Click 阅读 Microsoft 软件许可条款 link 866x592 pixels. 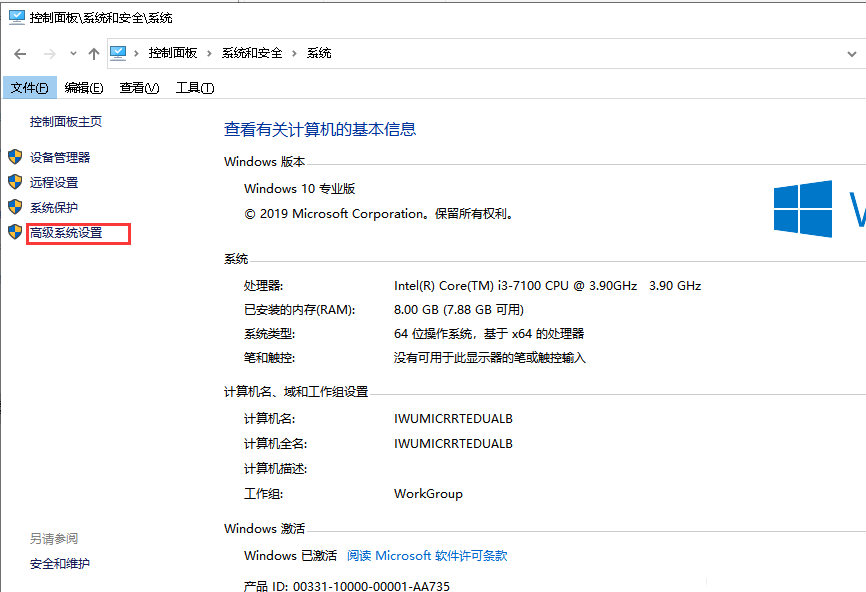(427, 556)
